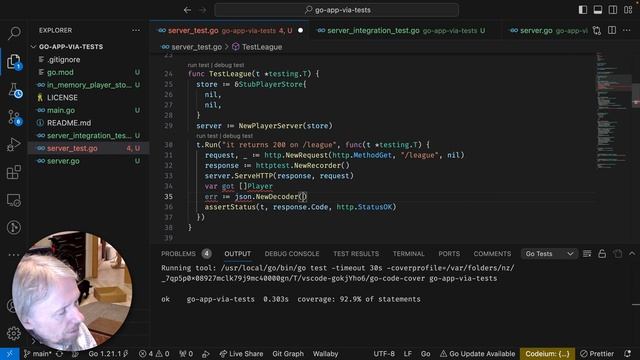Open the COMMENTS panel tab
Viewport: 640px width, 360px height.
click(x=492, y=254)
